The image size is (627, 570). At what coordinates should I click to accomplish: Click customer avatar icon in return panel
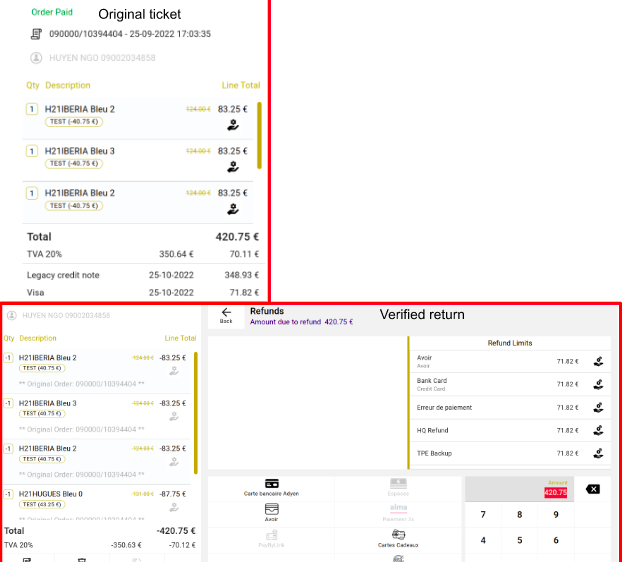(x=12, y=316)
